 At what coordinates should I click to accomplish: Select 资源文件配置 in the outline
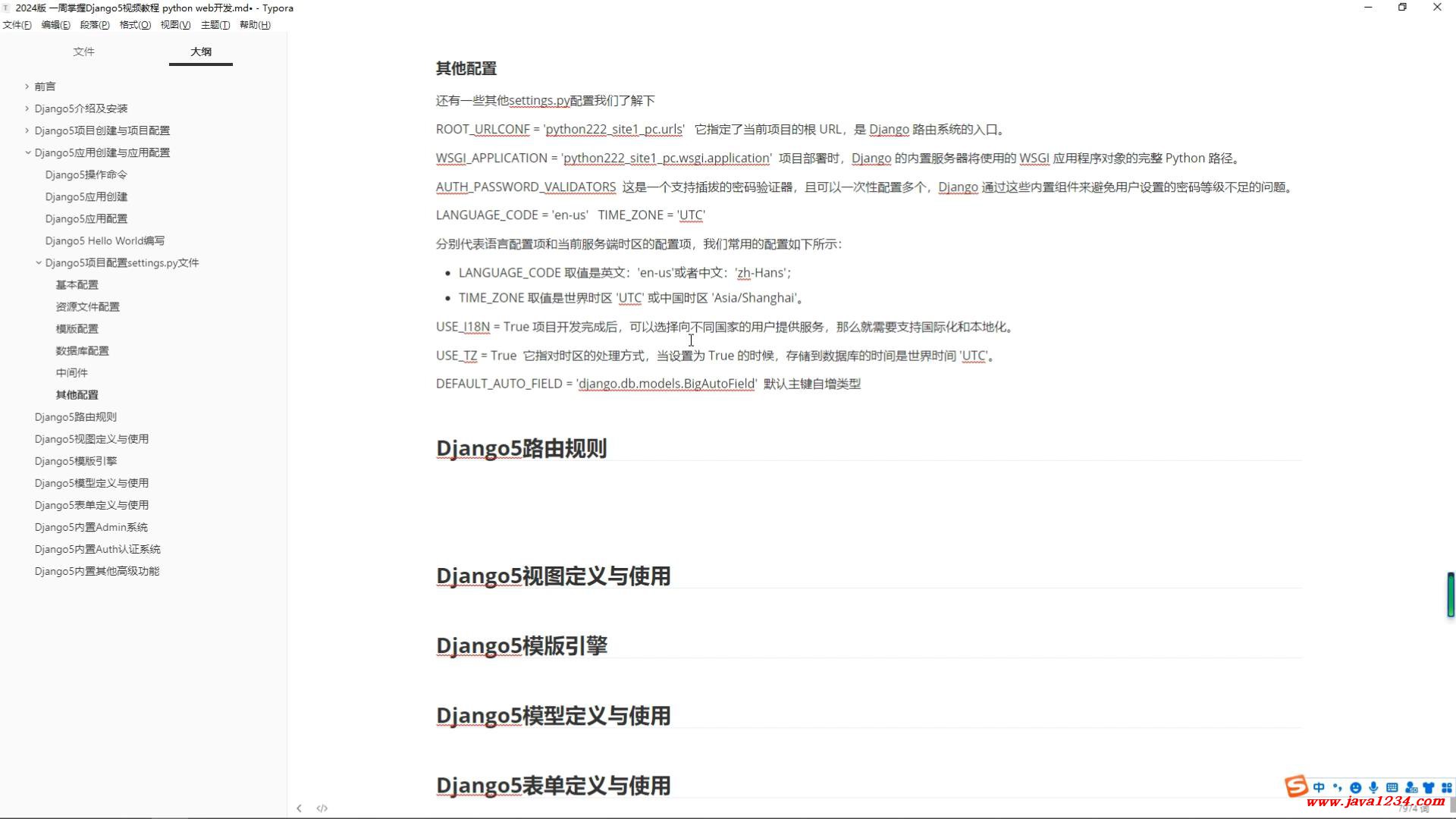click(x=87, y=306)
